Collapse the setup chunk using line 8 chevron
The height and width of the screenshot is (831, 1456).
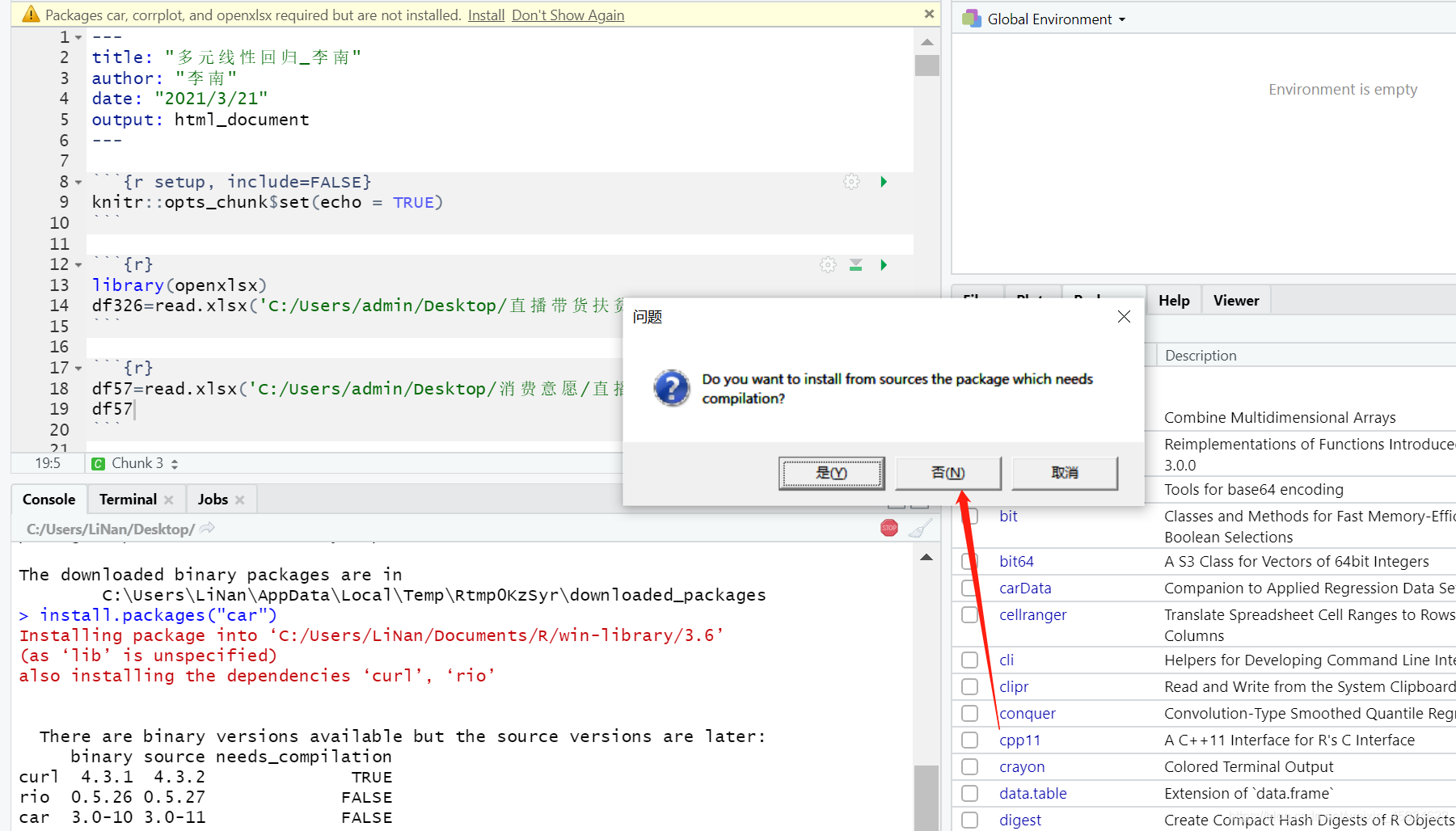pos(78,181)
